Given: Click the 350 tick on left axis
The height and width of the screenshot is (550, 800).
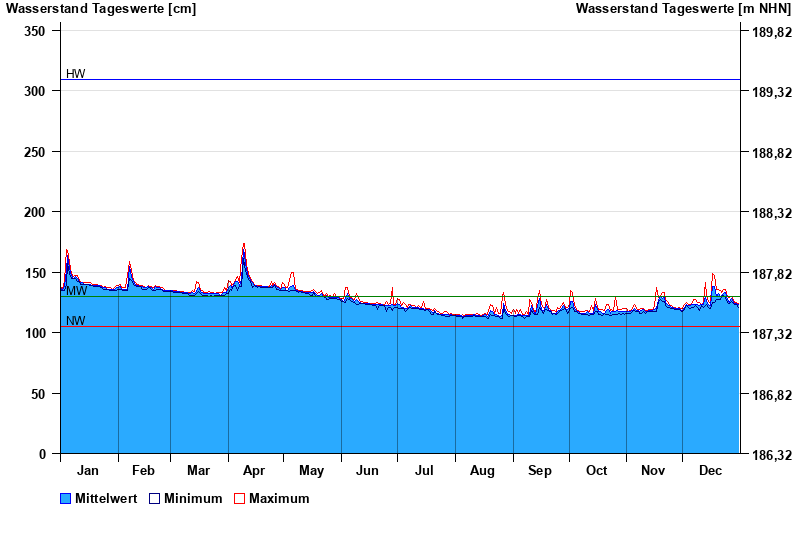Looking at the screenshot, I should tap(35, 31).
